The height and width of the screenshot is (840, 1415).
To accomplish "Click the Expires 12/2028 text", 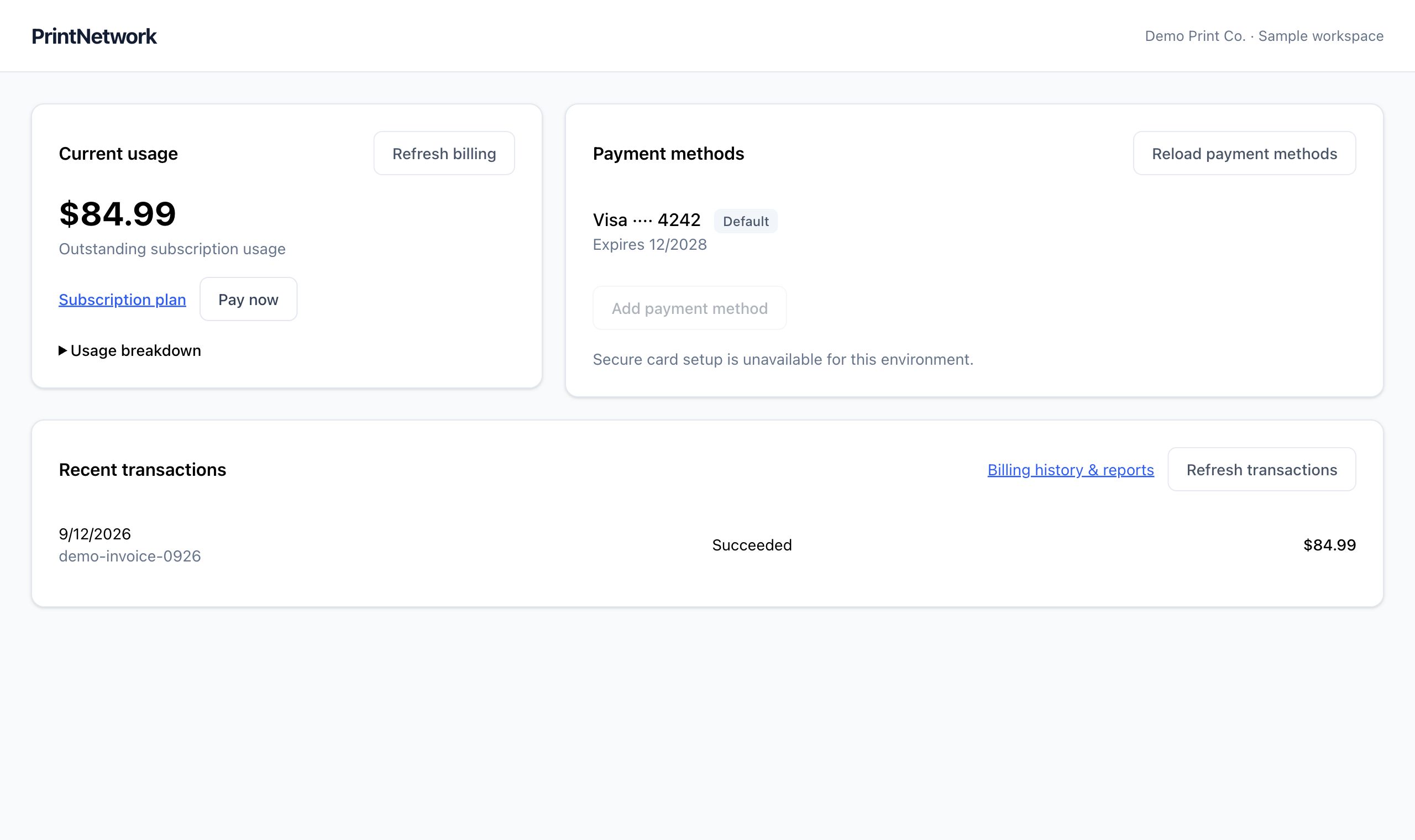I will tap(649, 244).
